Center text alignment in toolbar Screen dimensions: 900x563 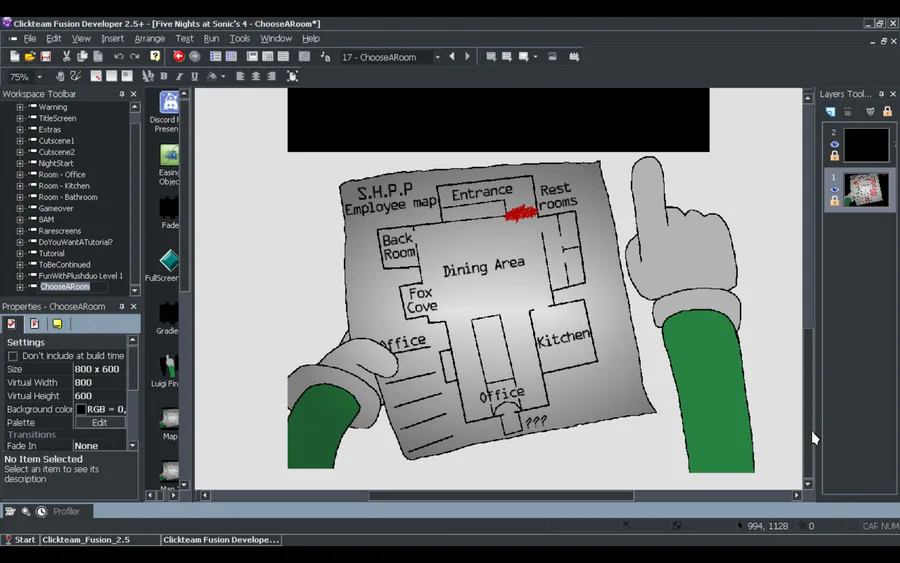point(256,76)
